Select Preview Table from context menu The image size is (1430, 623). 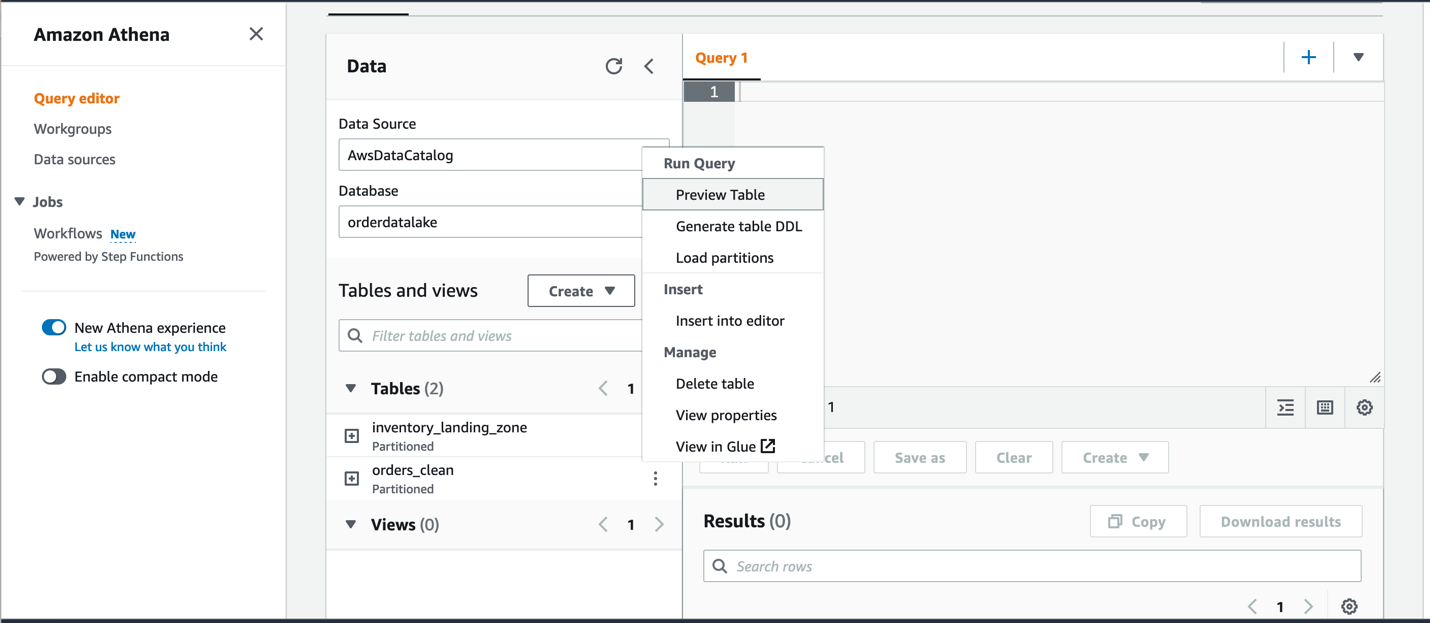(x=733, y=195)
